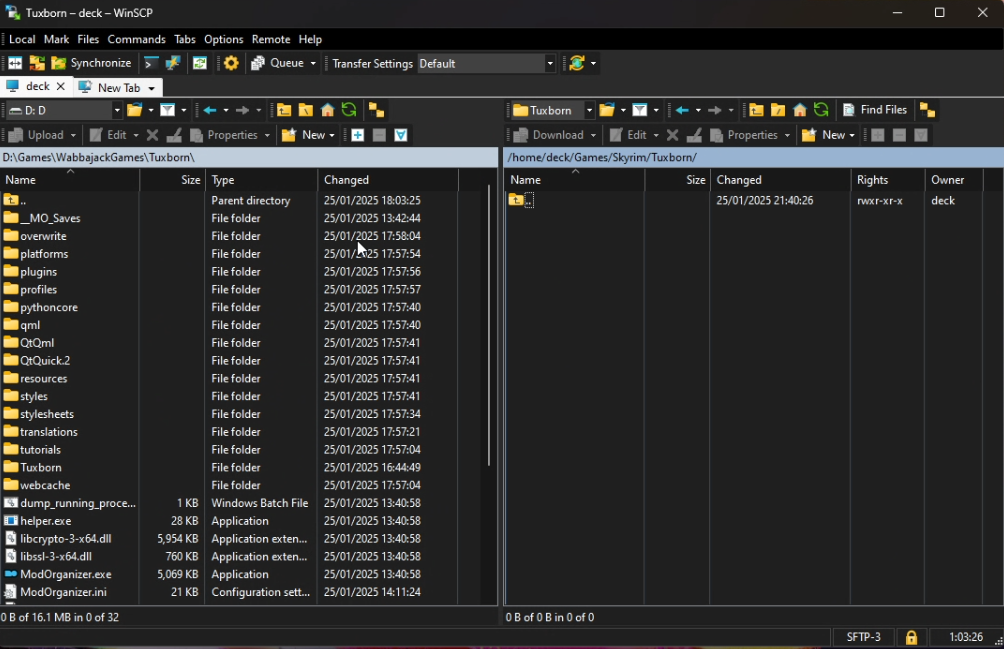The height and width of the screenshot is (649, 1004).
Task: Click the Queue button
Action: [x=277, y=63]
